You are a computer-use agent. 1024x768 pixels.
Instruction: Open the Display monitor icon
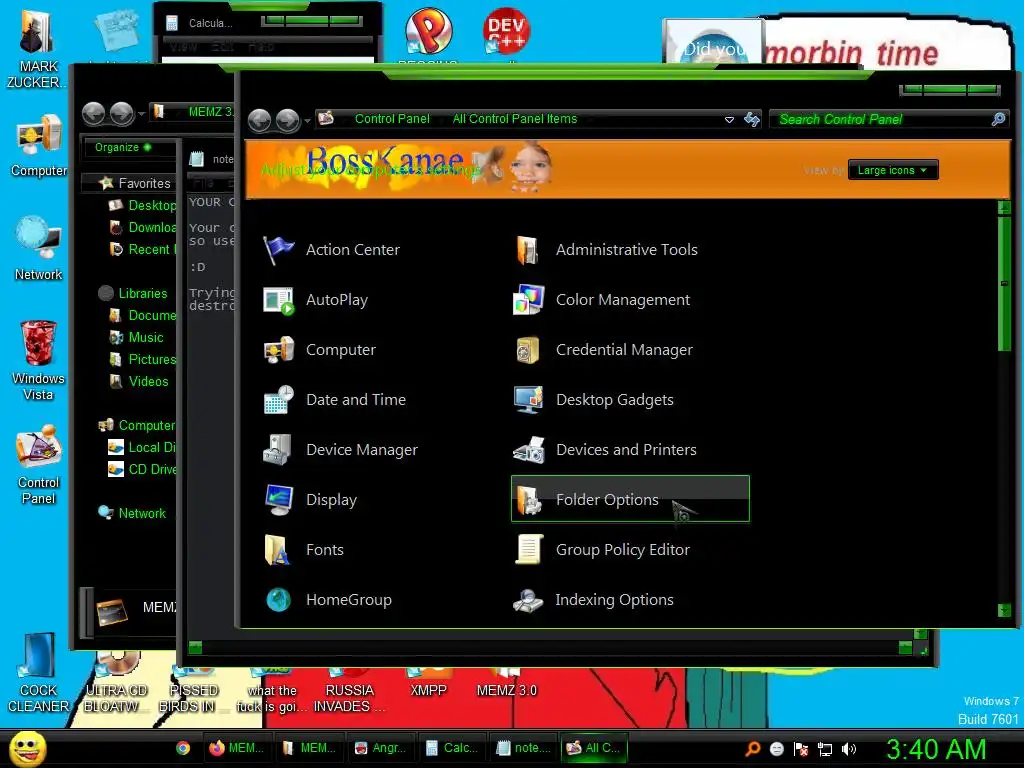pyautogui.click(x=279, y=500)
